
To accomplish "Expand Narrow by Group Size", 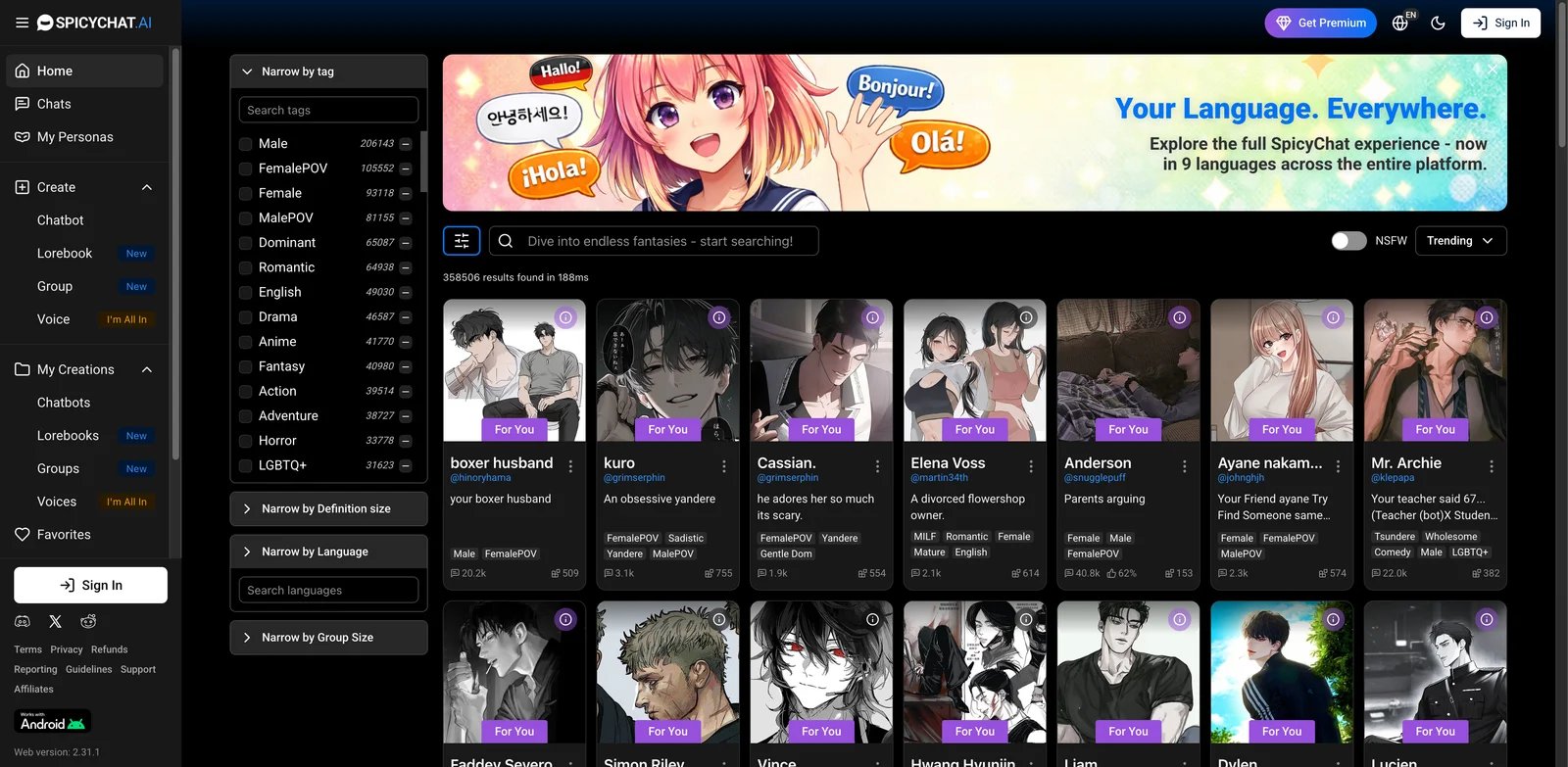I will 328,638.
